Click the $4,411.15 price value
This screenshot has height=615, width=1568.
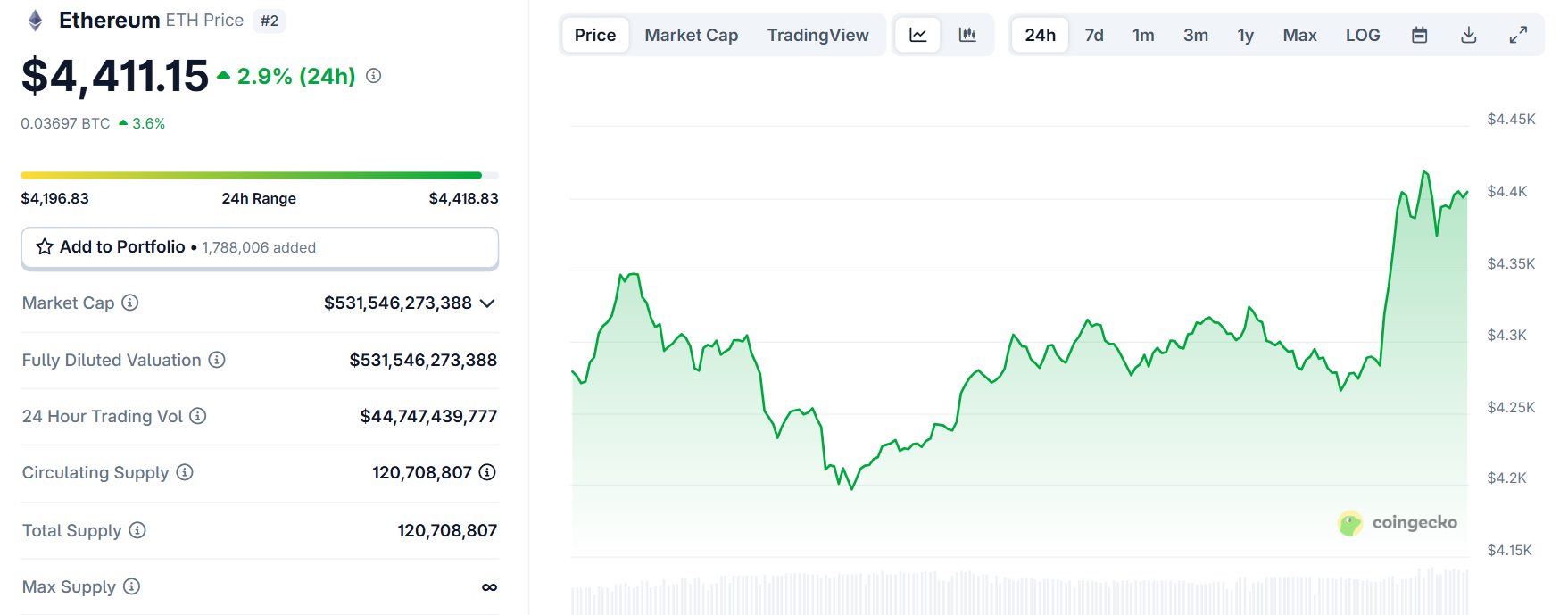coord(115,76)
